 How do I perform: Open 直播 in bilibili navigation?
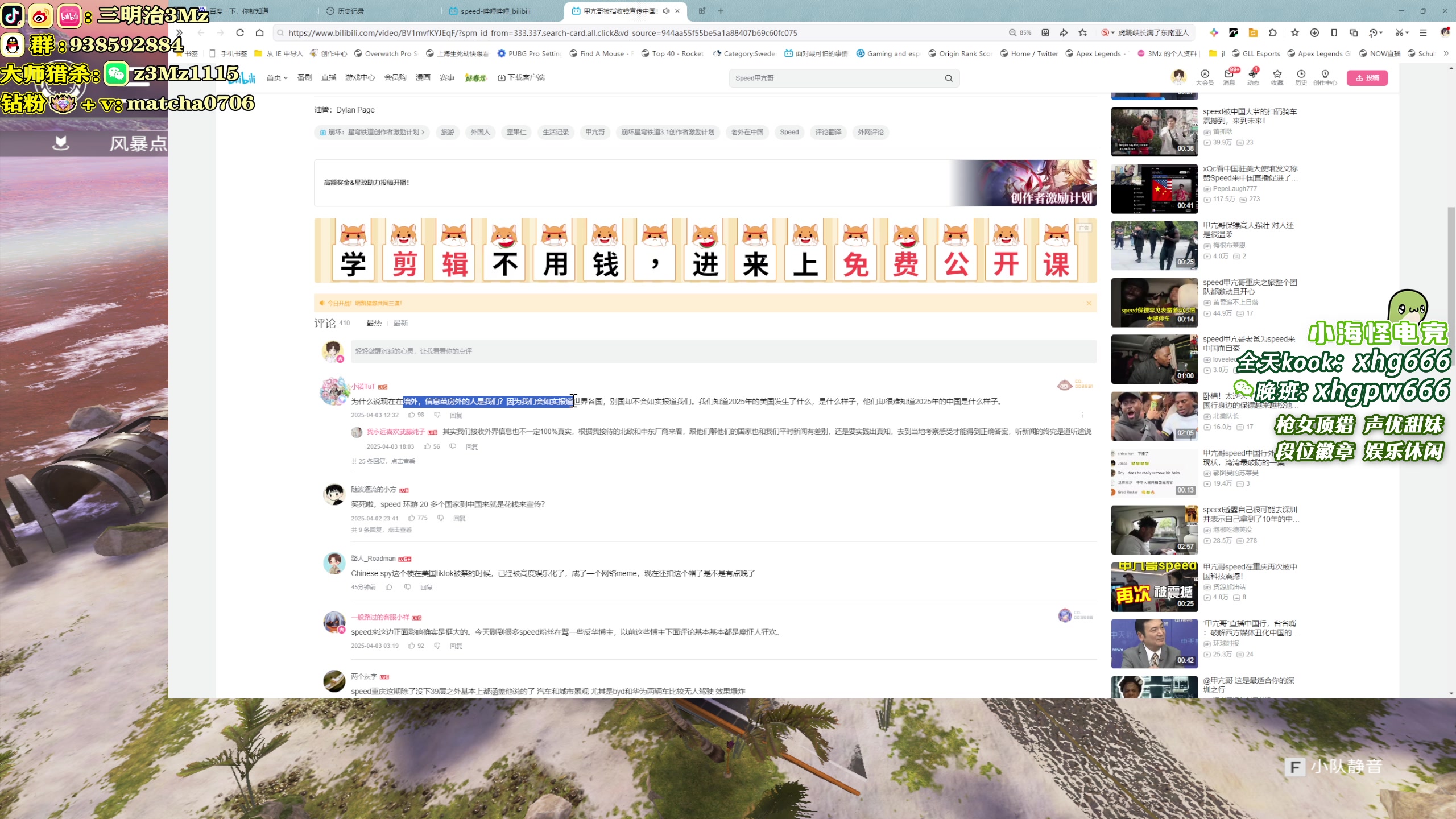[x=329, y=77]
